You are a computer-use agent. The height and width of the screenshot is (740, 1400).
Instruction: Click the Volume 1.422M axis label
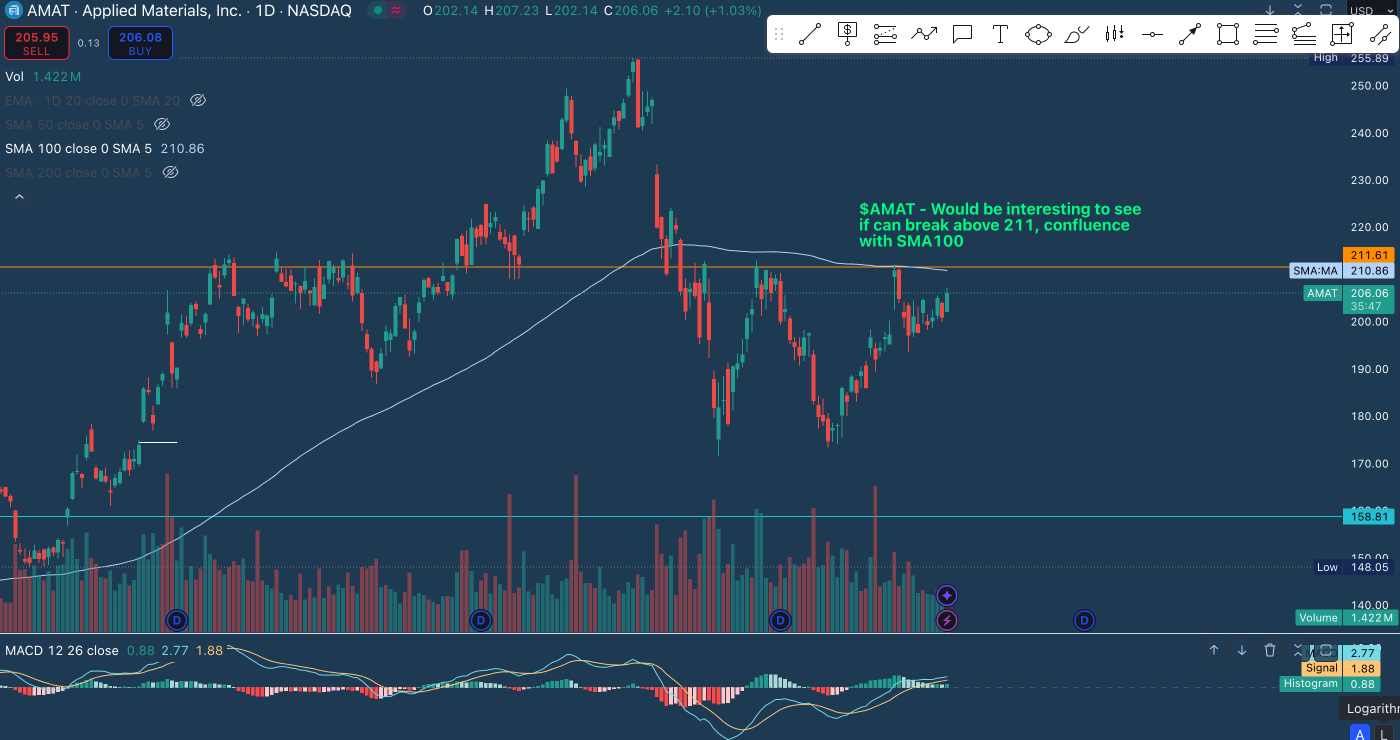(x=1346, y=618)
